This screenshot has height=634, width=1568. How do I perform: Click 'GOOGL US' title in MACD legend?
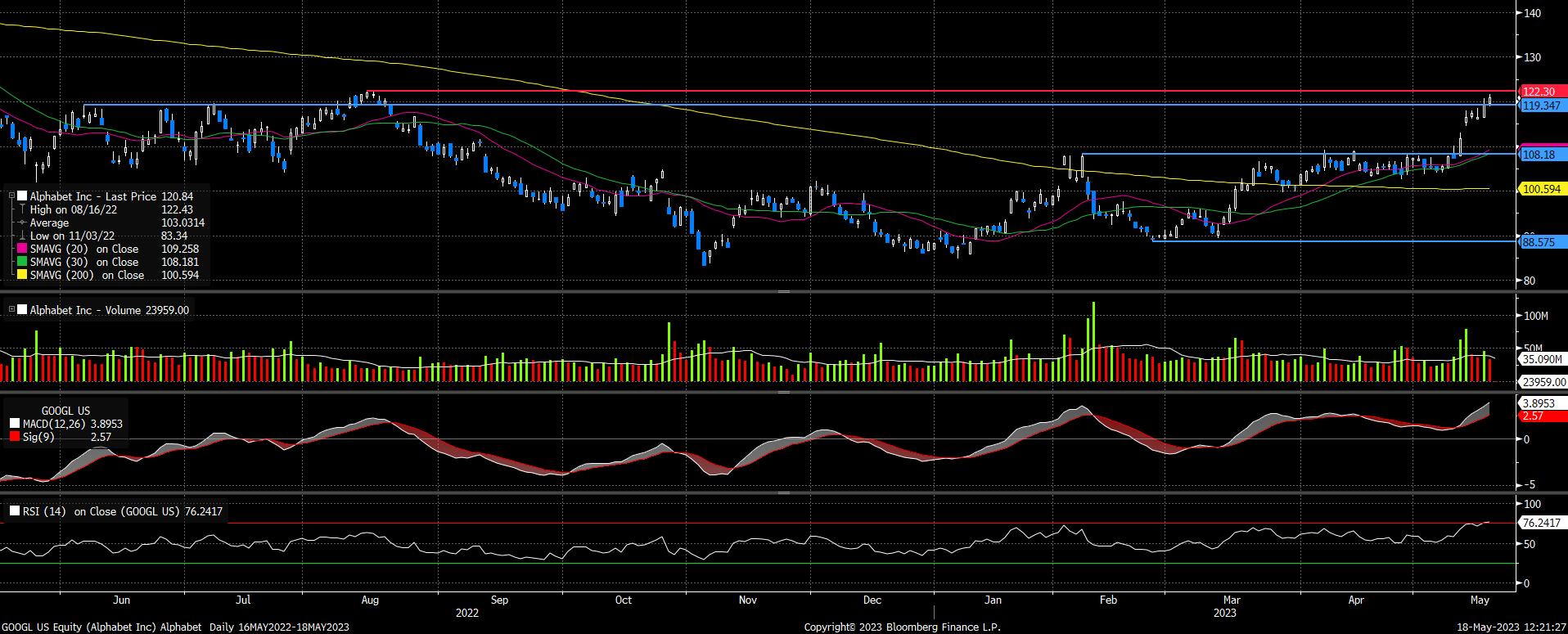coord(65,411)
